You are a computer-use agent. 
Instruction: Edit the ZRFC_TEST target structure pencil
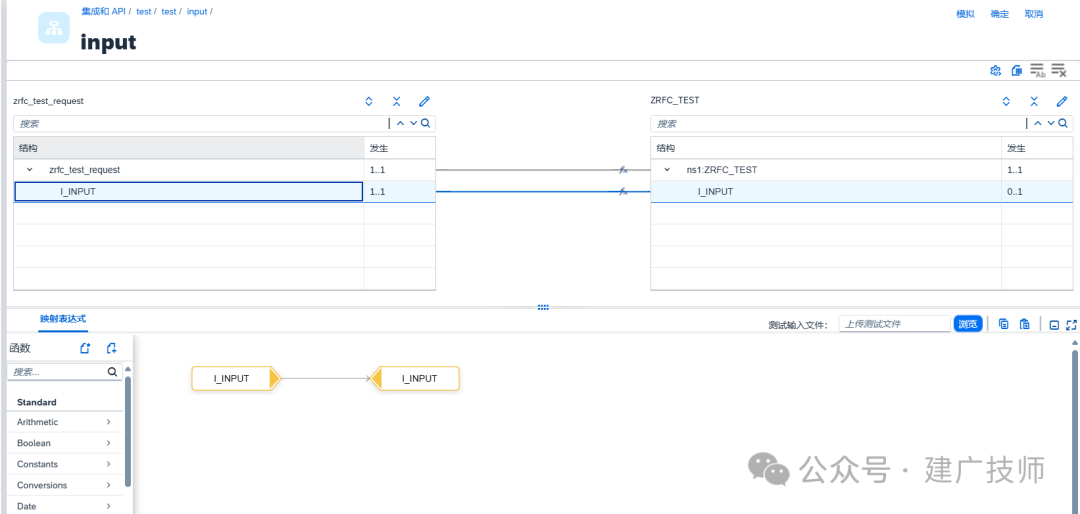[x=1061, y=101]
